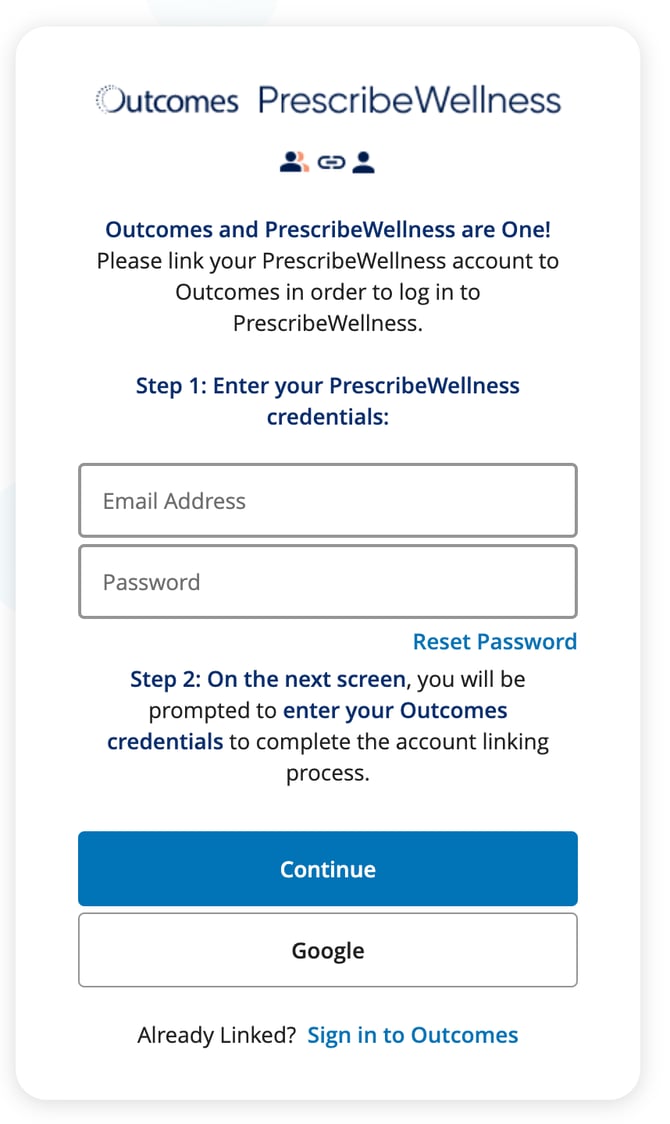Click inside the Password field
The image size is (670, 1124).
click(328, 581)
